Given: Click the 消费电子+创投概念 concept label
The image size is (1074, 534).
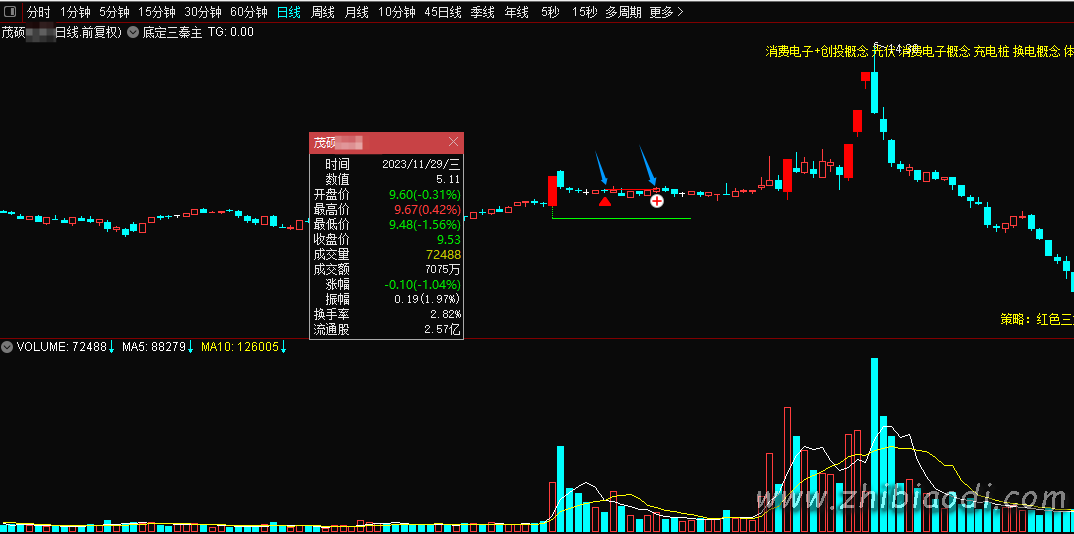Looking at the screenshot, I should [x=817, y=51].
